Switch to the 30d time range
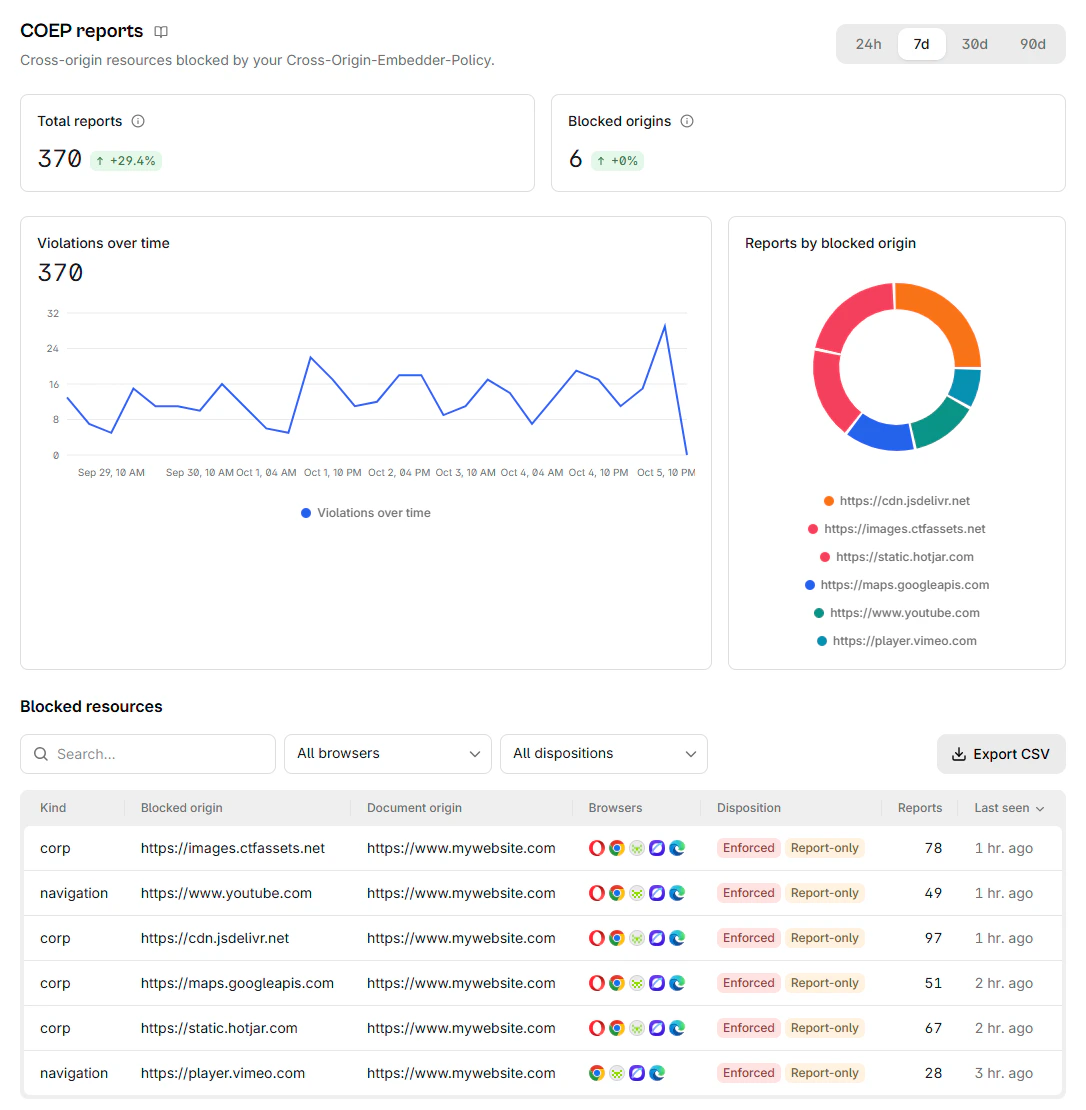The width and height of the screenshot is (1086, 1110). (974, 44)
